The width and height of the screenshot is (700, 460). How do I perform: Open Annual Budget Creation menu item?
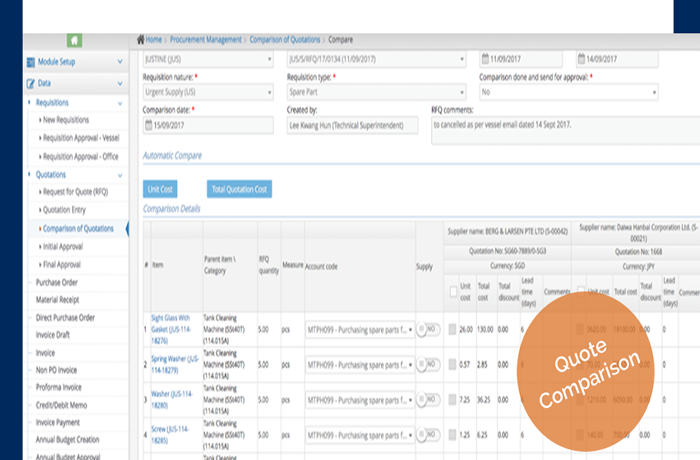pyautogui.click(x=67, y=439)
